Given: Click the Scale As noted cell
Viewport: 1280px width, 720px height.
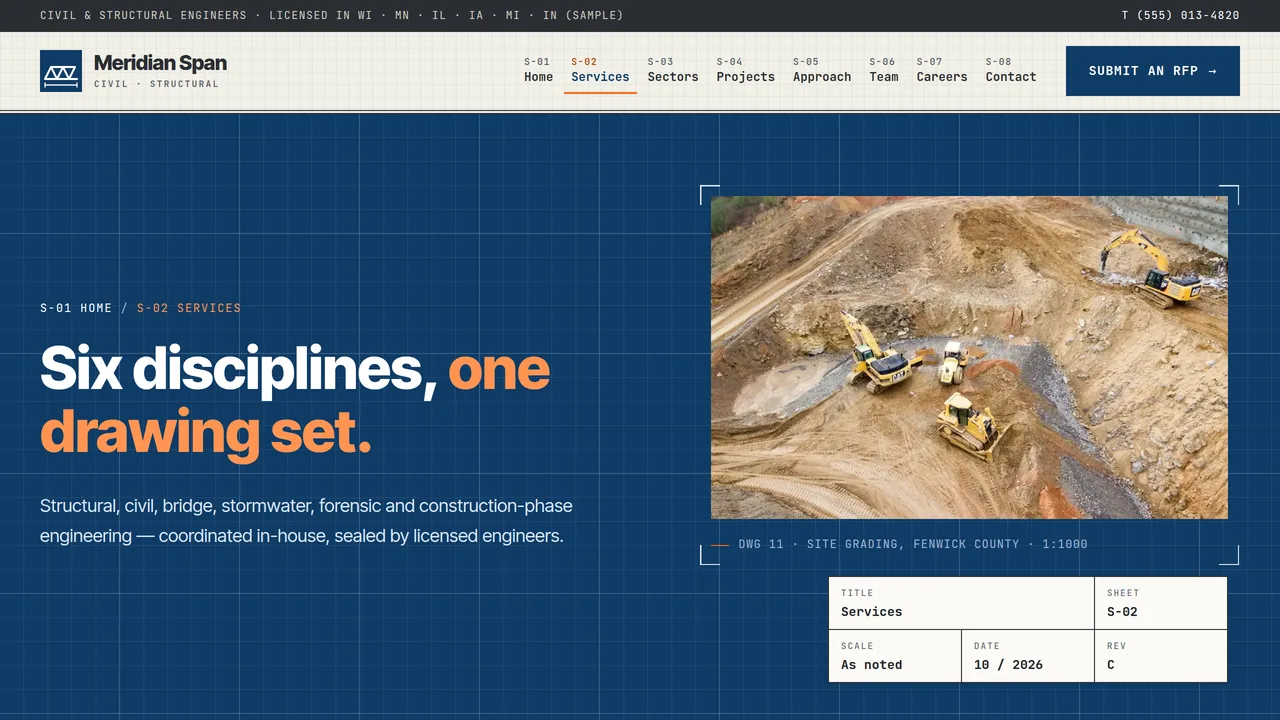Looking at the screenshot, I should click(895, 656).
